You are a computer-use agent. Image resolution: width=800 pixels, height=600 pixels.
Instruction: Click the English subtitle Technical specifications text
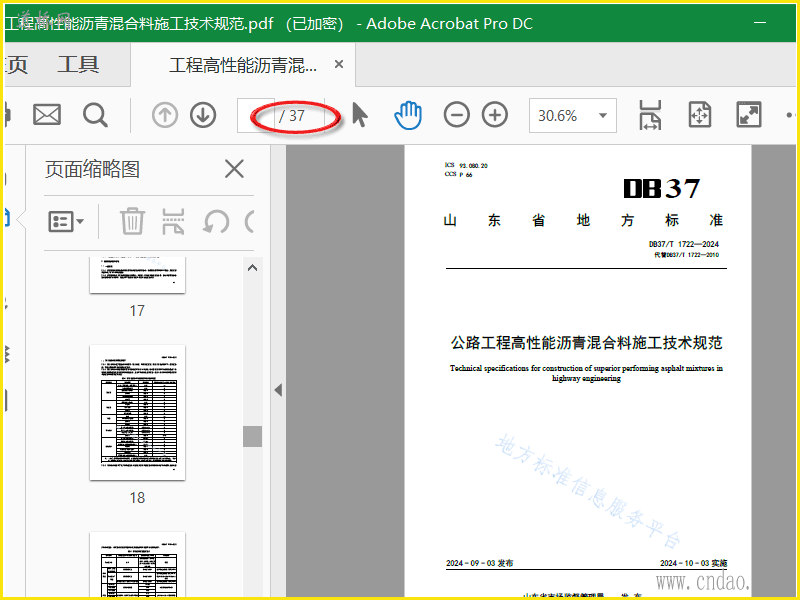[586, 373]
